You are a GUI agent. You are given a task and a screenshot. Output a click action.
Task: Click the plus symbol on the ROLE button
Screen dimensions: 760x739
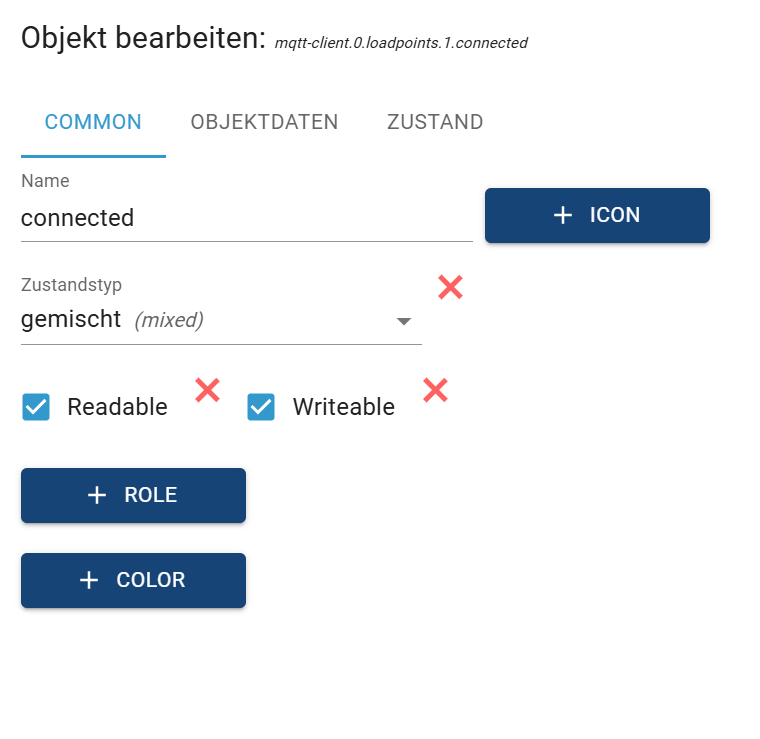(x=97, y=495)
